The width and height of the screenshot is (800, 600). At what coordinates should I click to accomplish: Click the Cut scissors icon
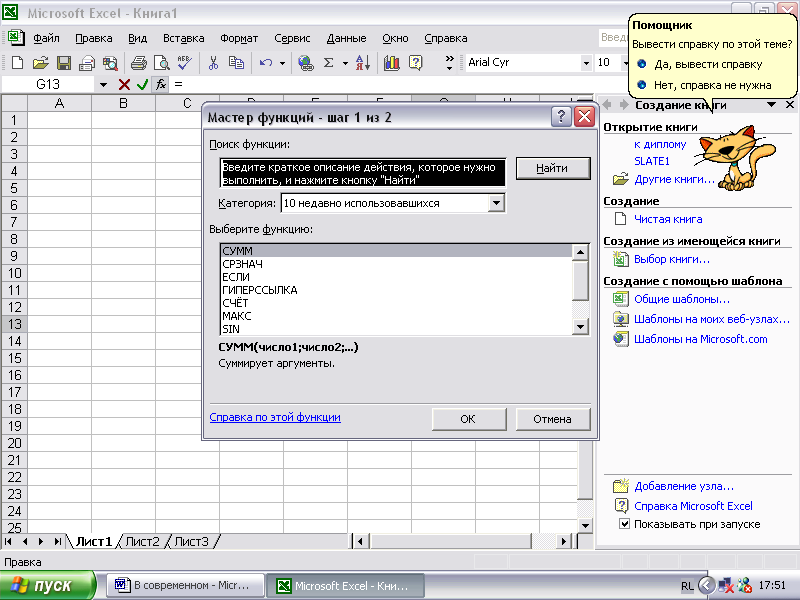pos(213,62)
